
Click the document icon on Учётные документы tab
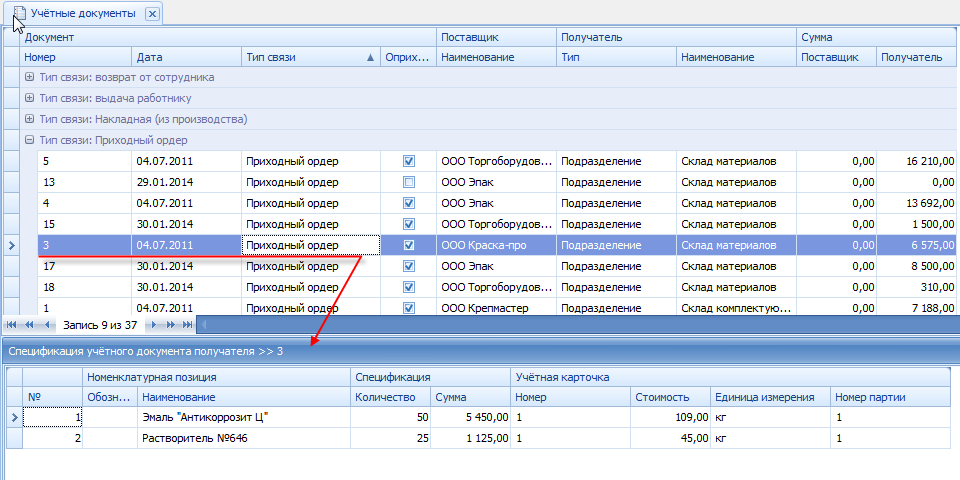click(x=20, y=13)
